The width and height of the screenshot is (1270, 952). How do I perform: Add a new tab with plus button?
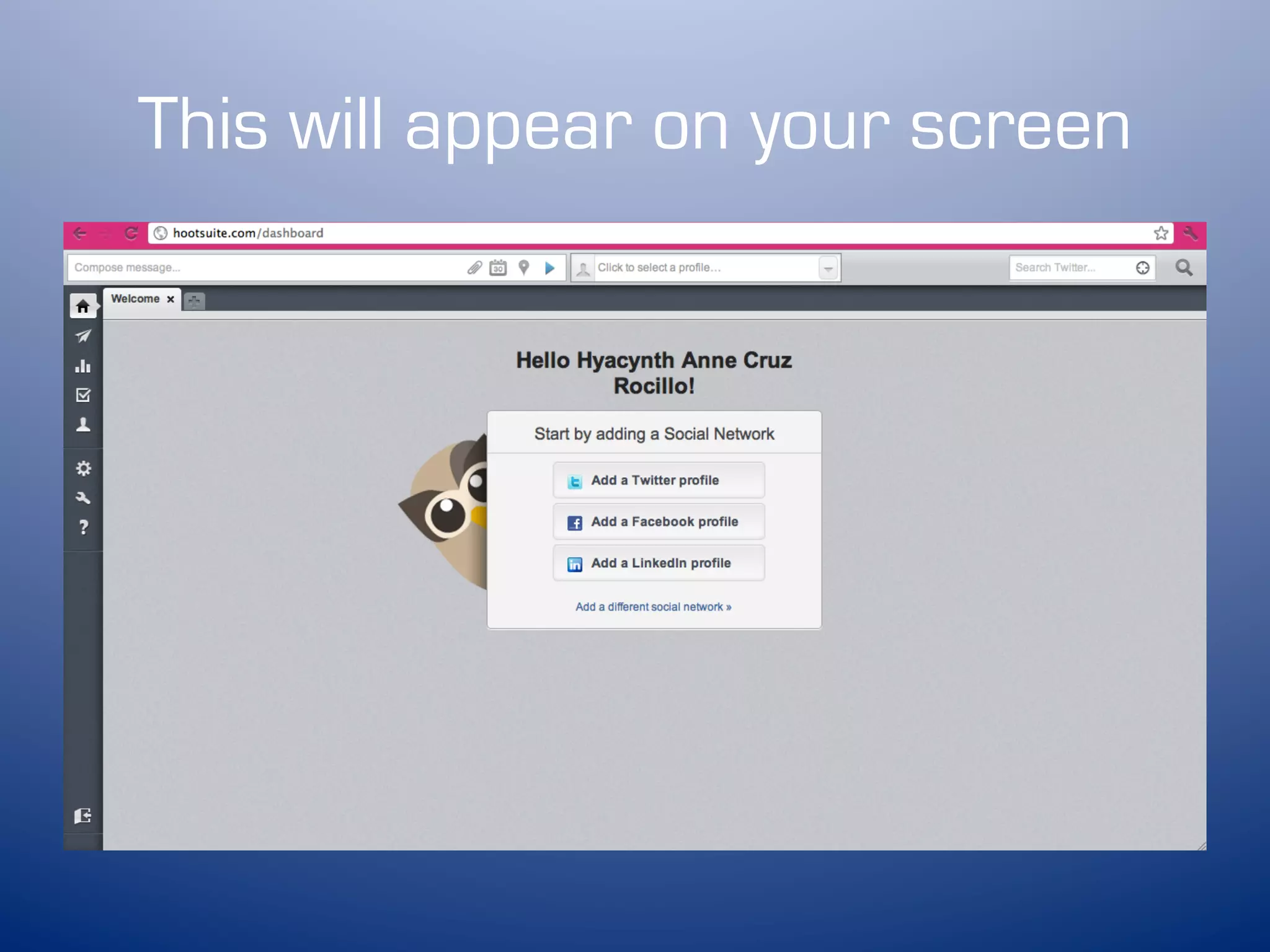[194, 301]
